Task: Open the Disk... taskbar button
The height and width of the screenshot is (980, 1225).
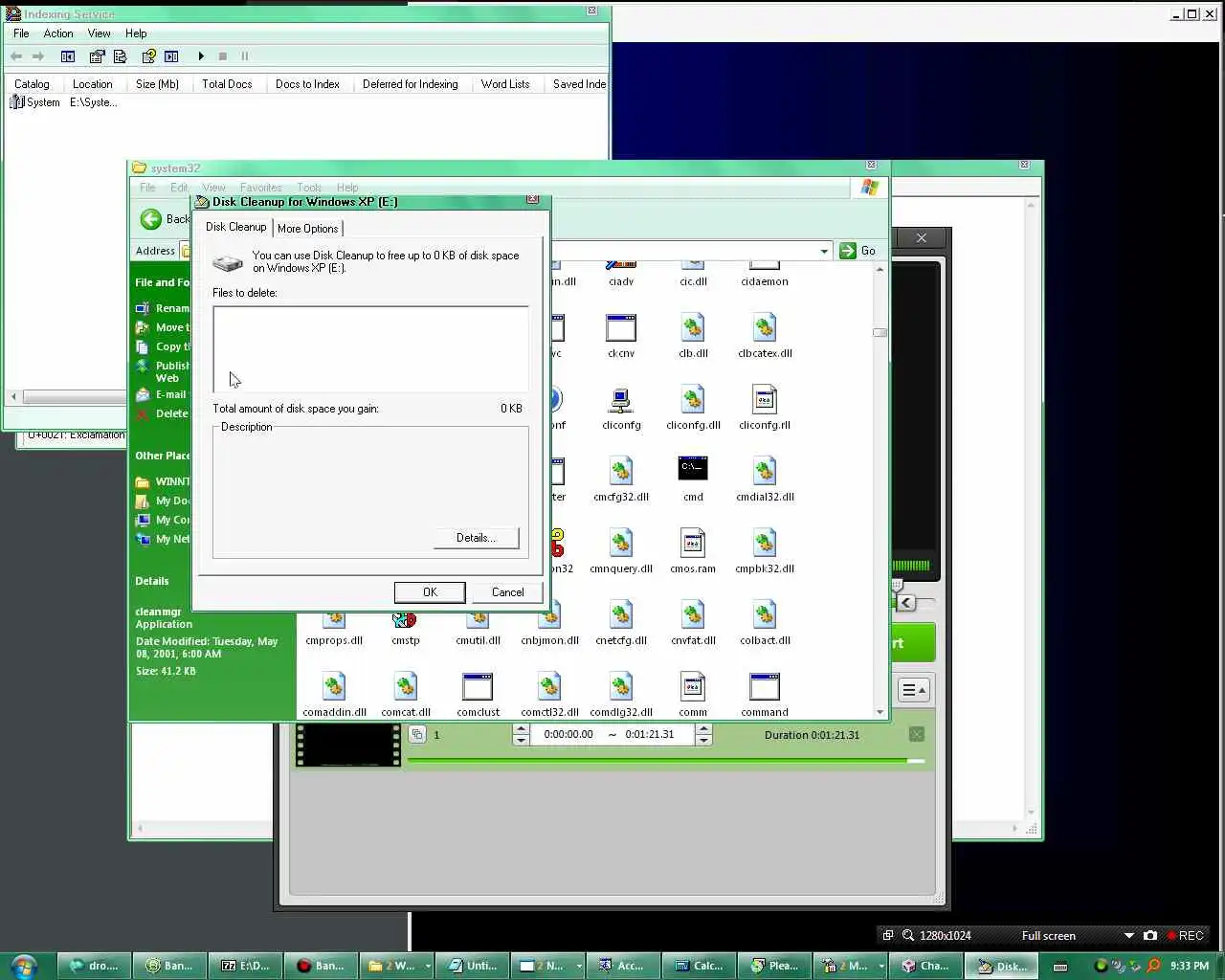Action: click(x=1002, y=966)
